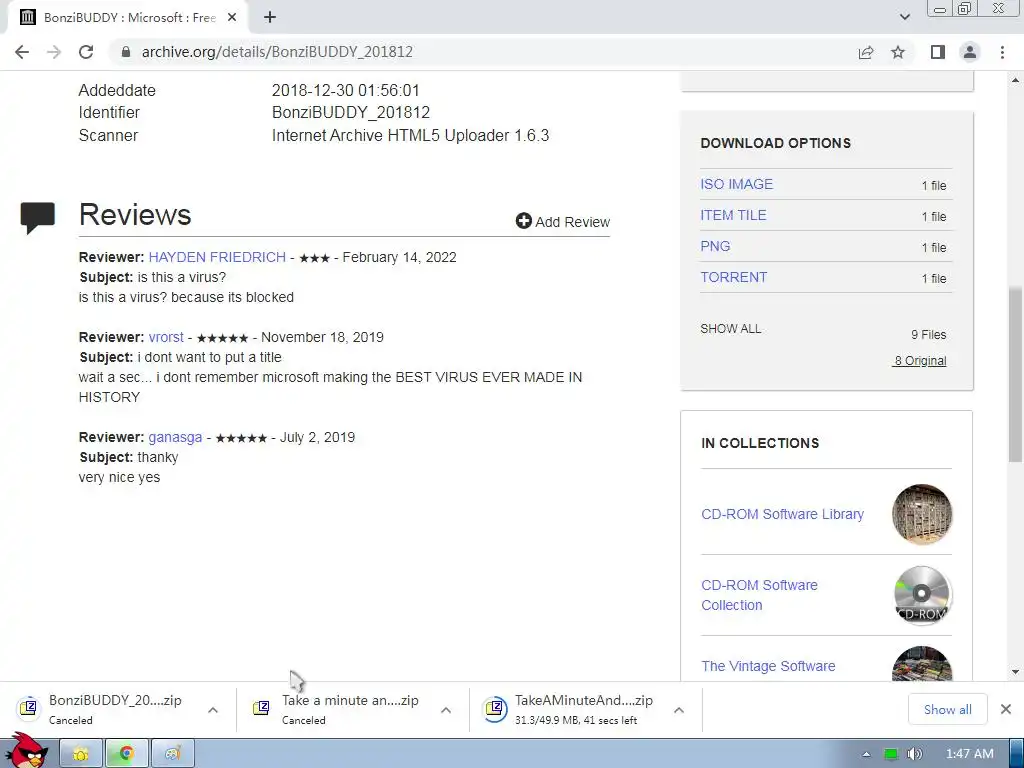Click the scrollbar down arrow
The width and height of the screenshot is (1024, 768).
1016,671
